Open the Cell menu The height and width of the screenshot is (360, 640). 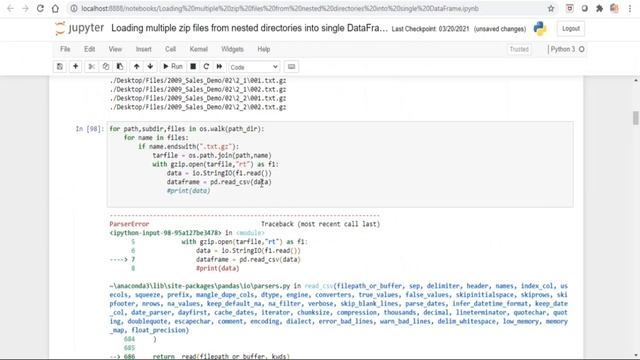pos(170,49)
